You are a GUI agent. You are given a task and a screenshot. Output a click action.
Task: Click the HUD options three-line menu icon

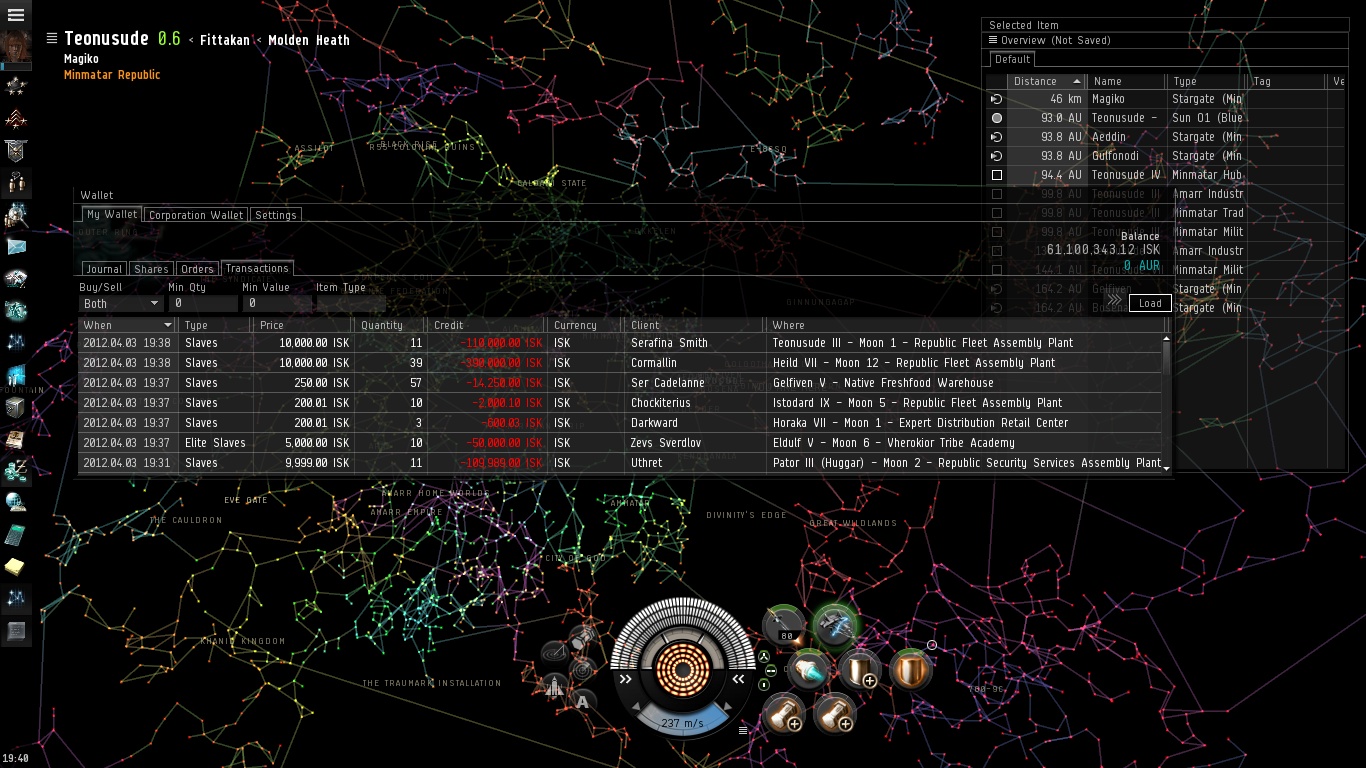(743, 730)
